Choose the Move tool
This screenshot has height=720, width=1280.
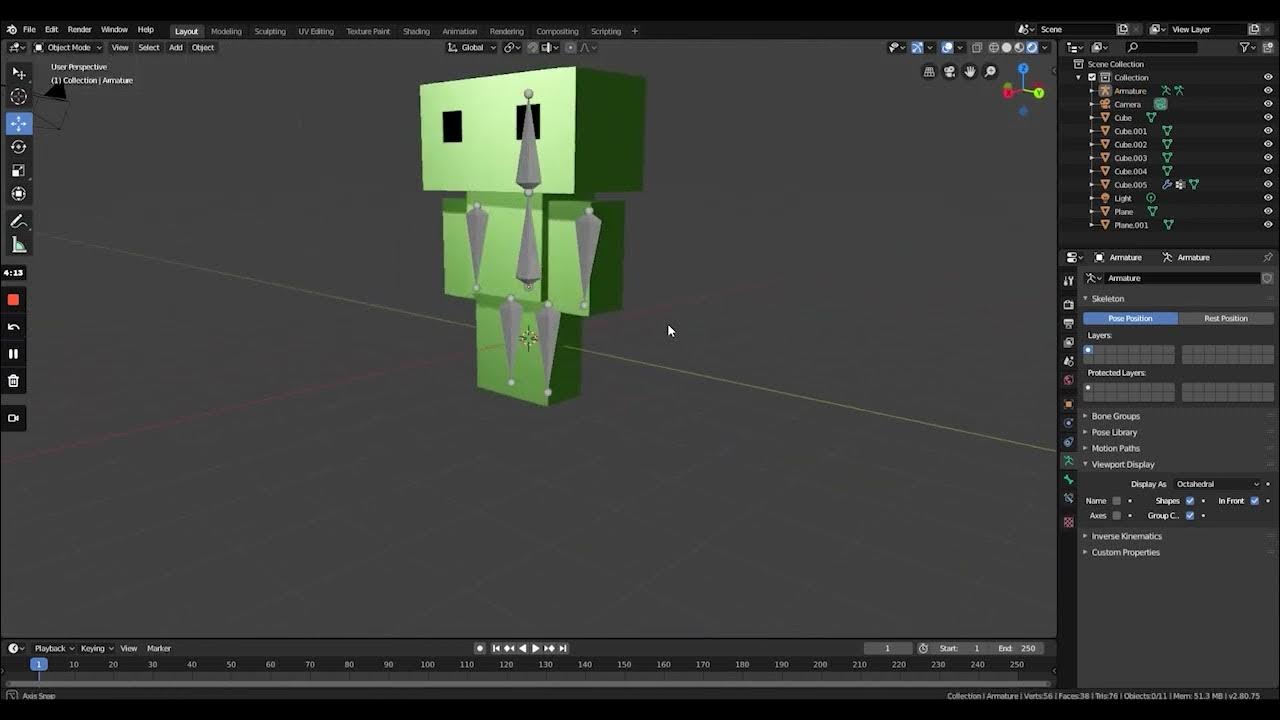pos(18,123)
